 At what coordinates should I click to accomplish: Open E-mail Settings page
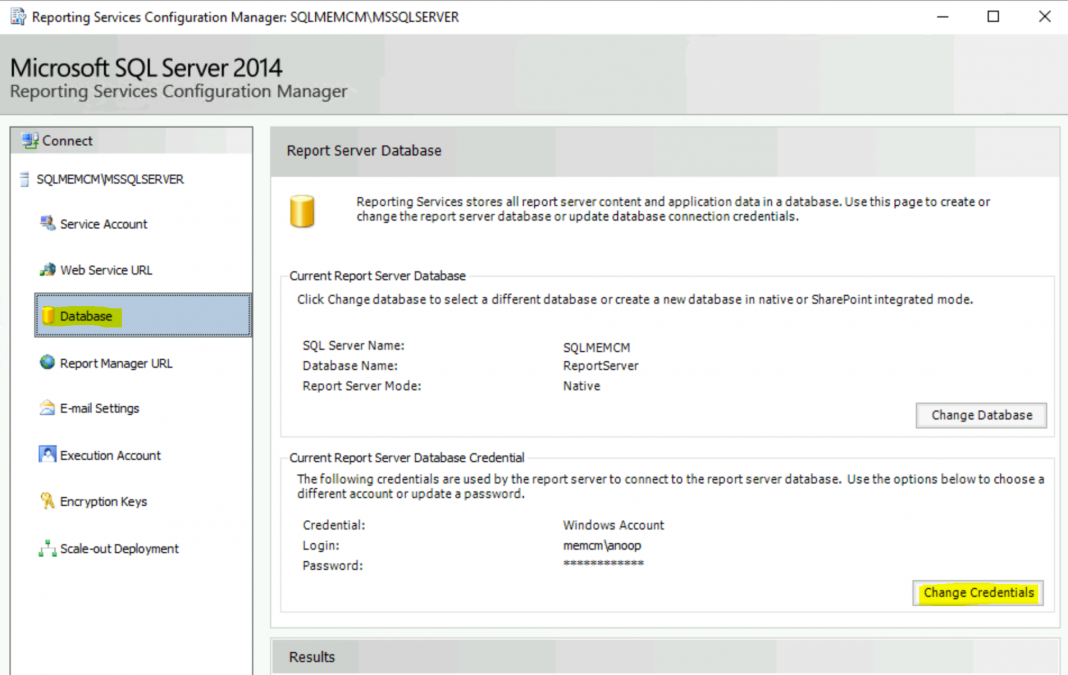coord(99,409)
